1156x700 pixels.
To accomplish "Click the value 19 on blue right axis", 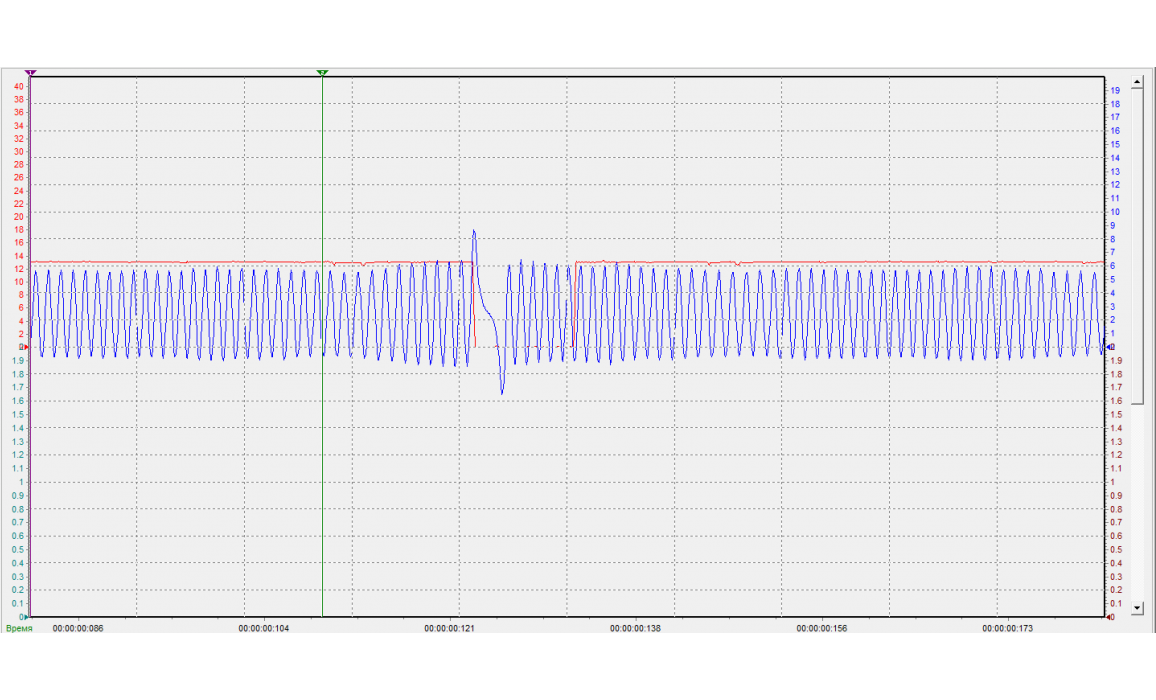I will point(1115,91).
